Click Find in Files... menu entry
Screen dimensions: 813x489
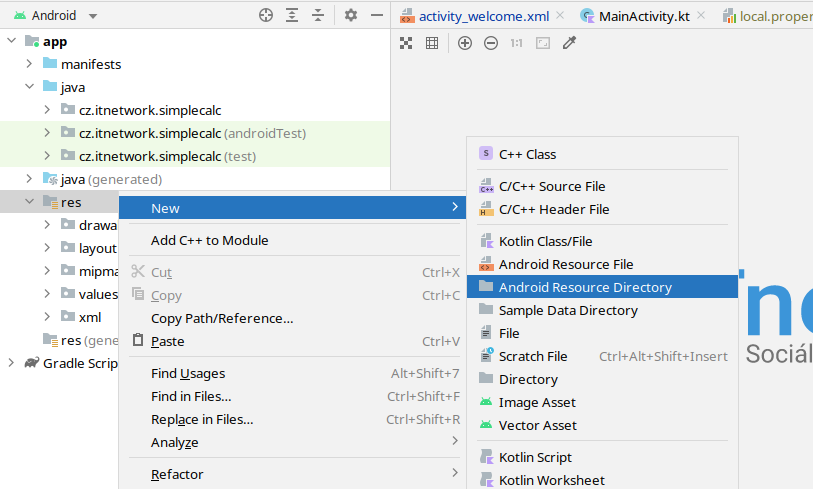191,396
